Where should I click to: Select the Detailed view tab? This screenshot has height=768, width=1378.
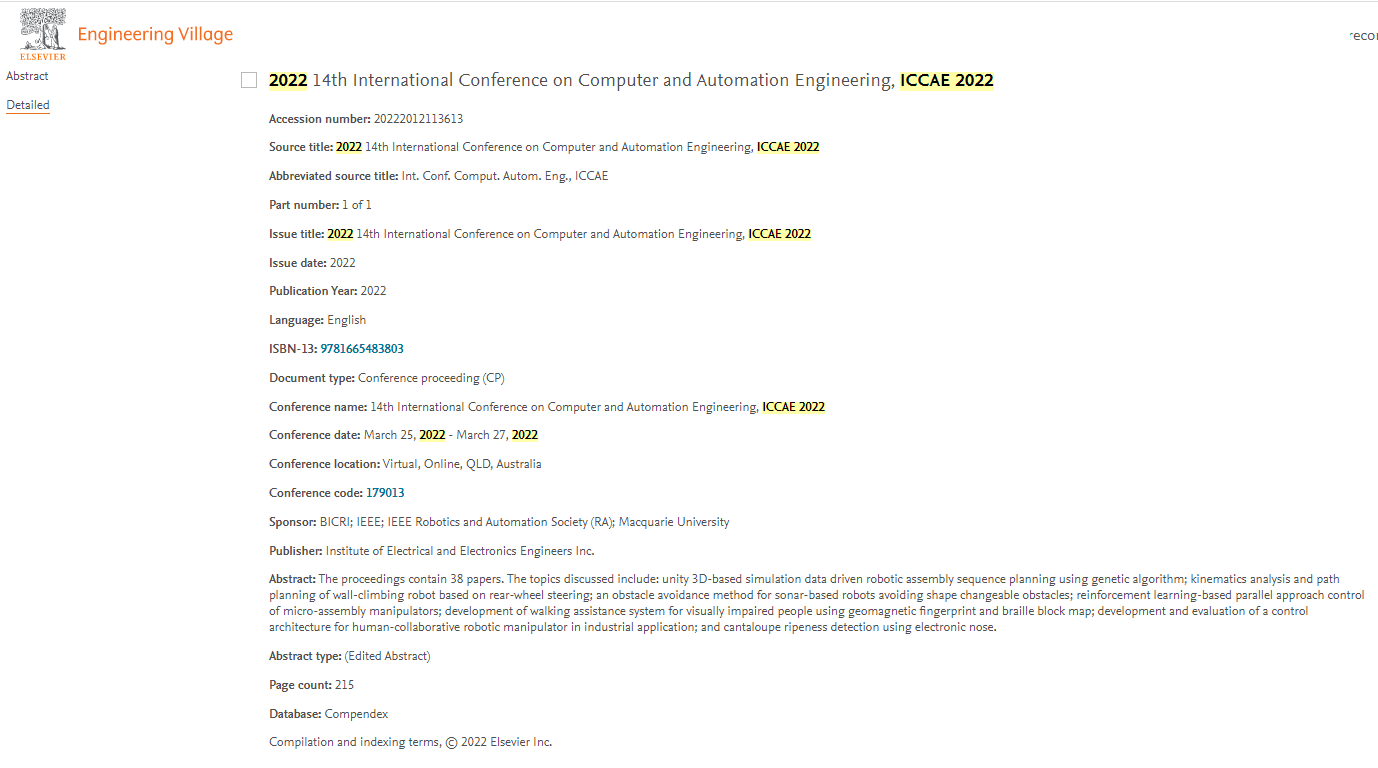click(28, 105)
